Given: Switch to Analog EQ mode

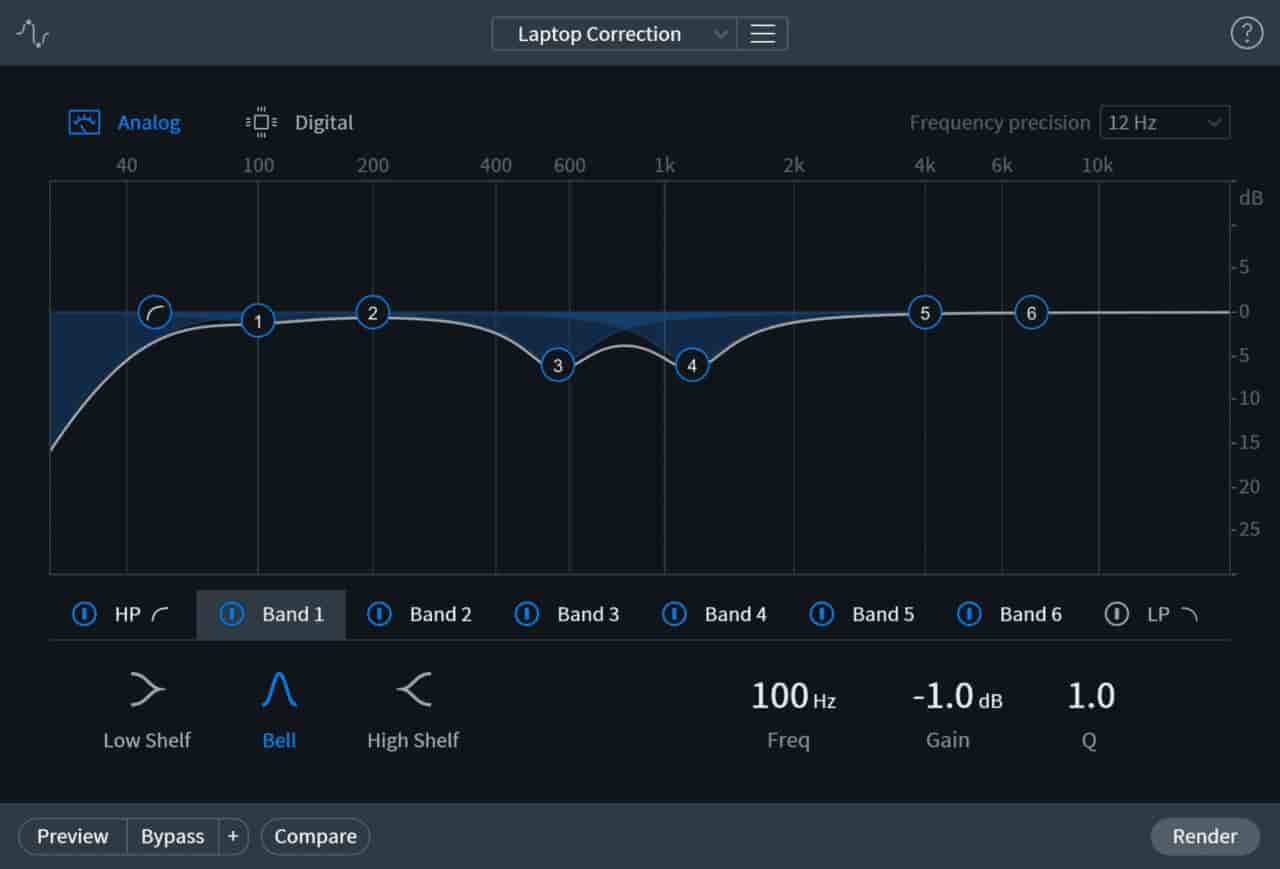Looking at the screenshot, I should (125, 123).
